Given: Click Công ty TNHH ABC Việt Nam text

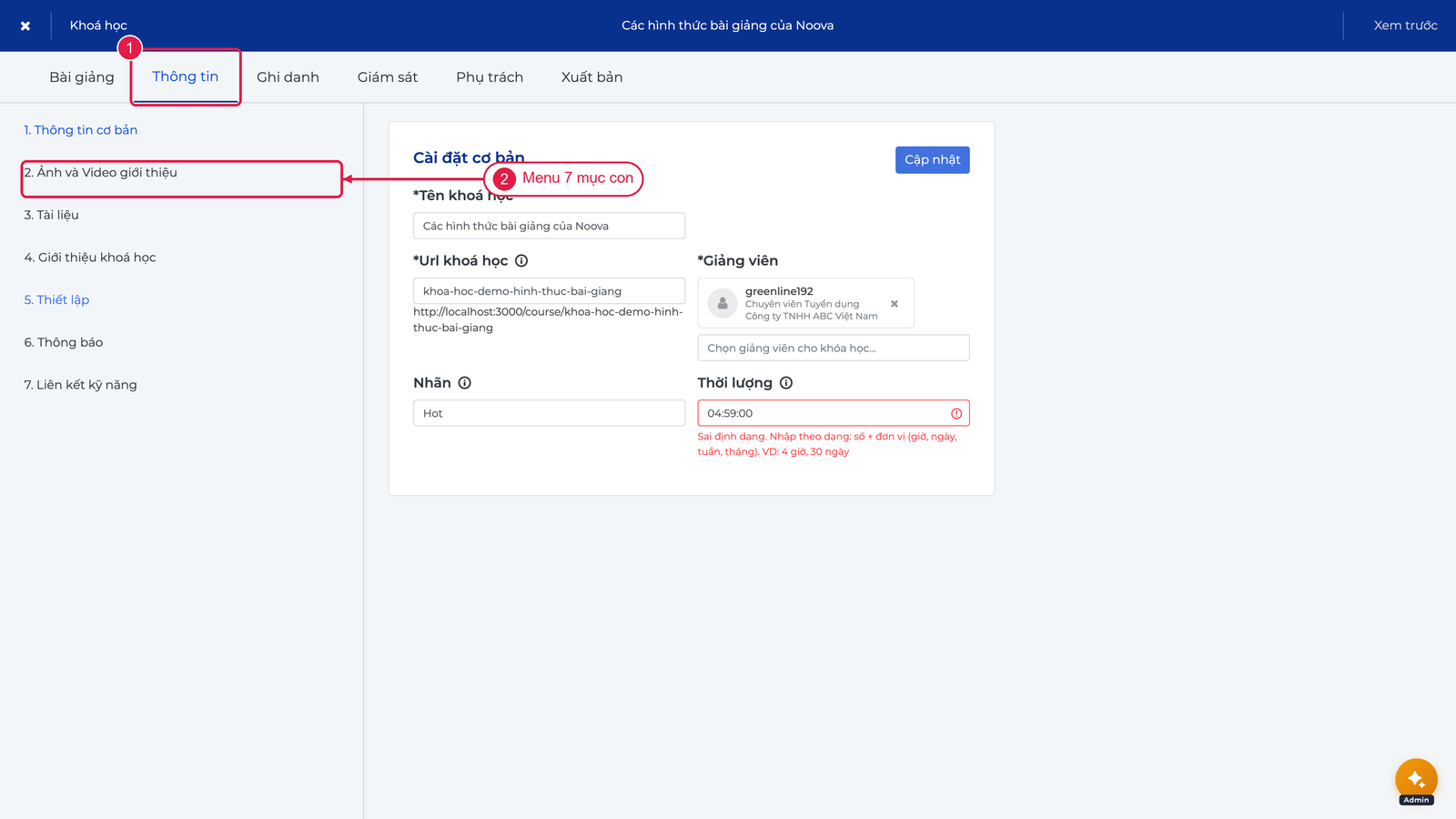Looking at the screenshot, I should click(x=812, y=317).
